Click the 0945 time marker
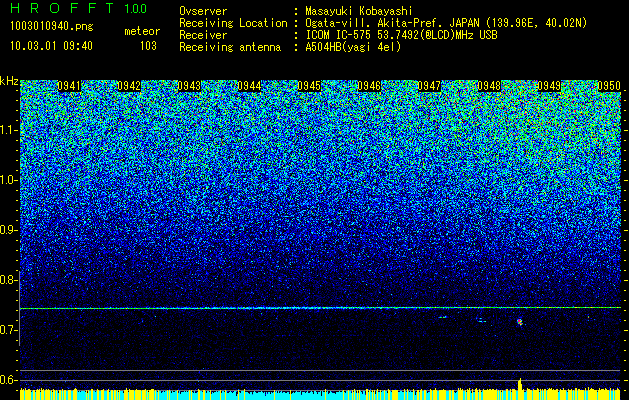 click(x=309, y=86)
